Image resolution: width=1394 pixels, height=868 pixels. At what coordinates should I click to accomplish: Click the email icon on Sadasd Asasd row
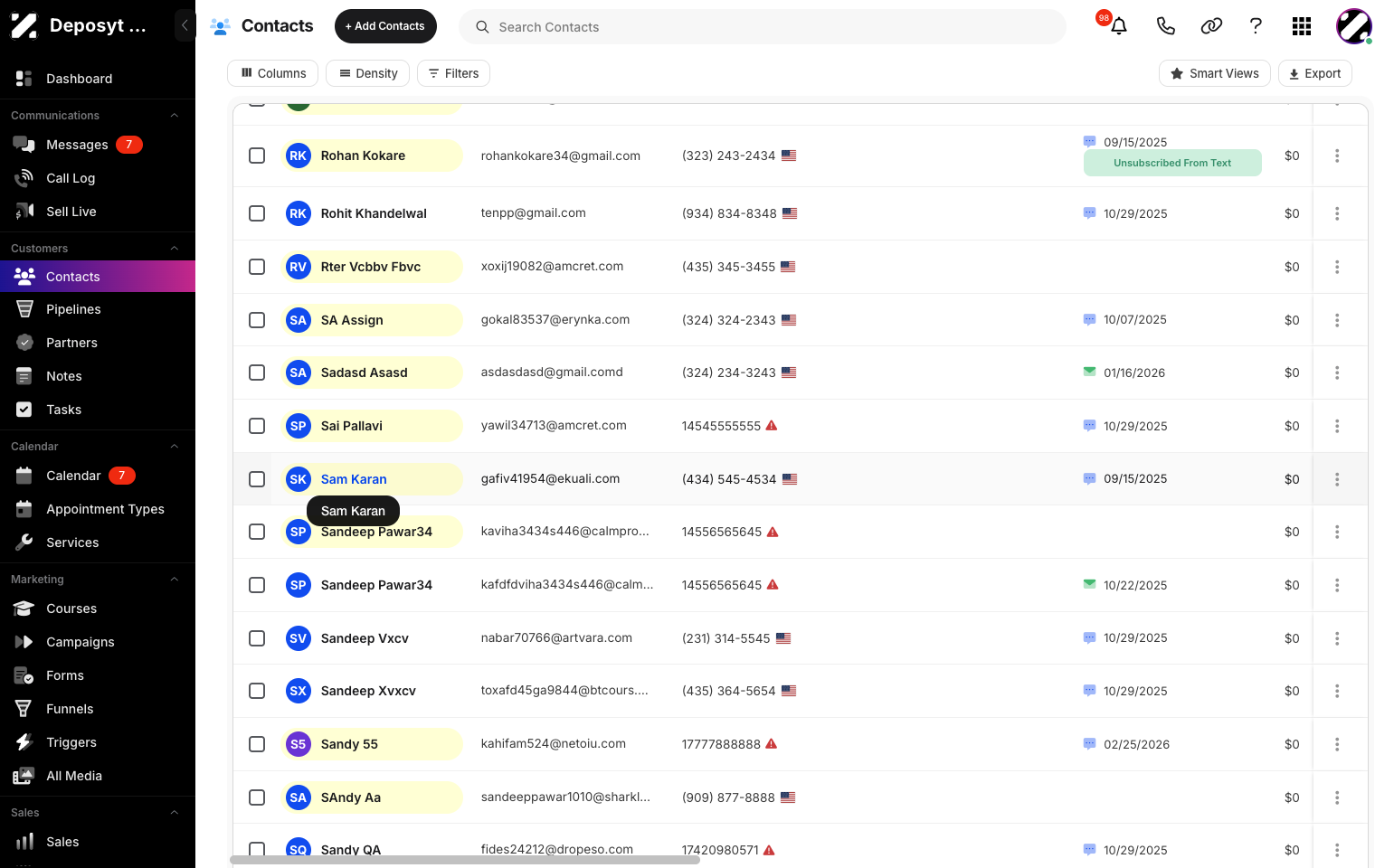(1089, 372)
